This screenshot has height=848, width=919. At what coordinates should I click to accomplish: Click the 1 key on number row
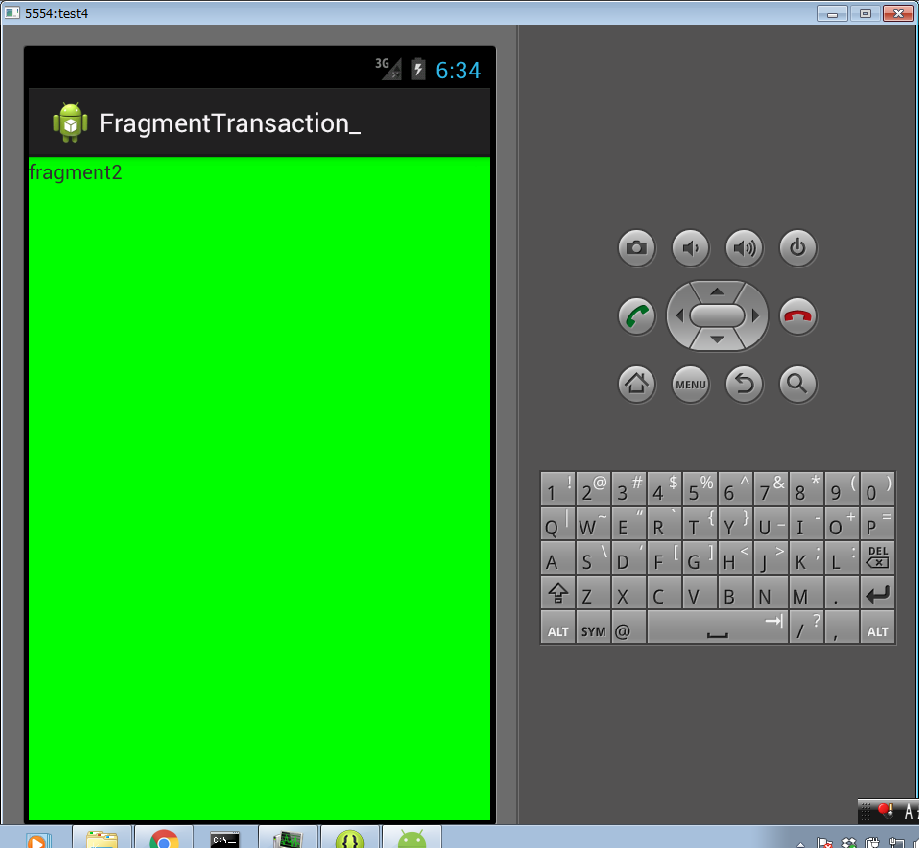point(557,488)
